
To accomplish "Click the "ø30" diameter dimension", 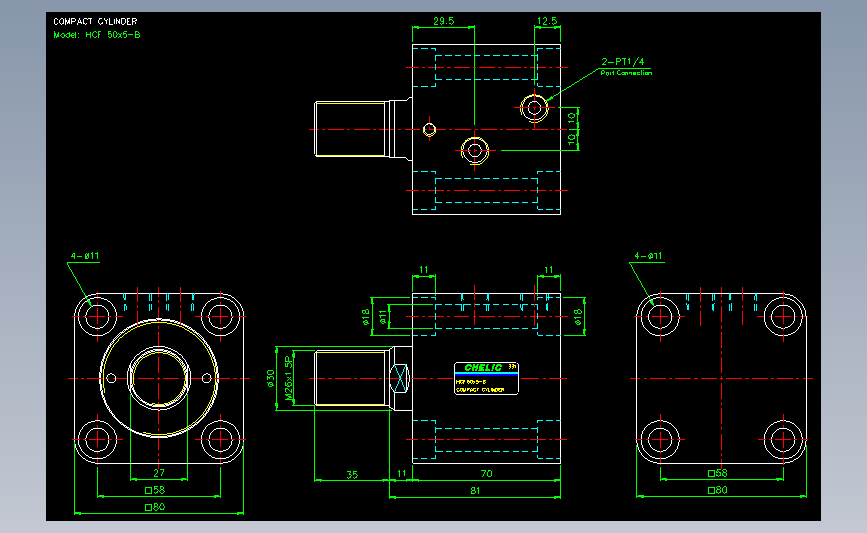I will [x=270, y=378].
